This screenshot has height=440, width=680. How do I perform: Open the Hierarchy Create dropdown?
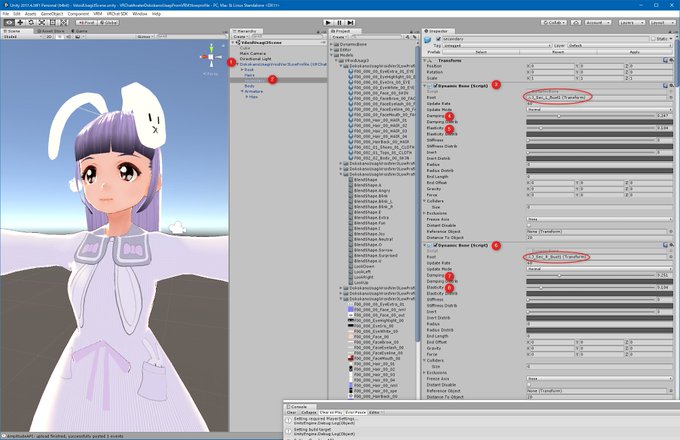pos(240,37)
